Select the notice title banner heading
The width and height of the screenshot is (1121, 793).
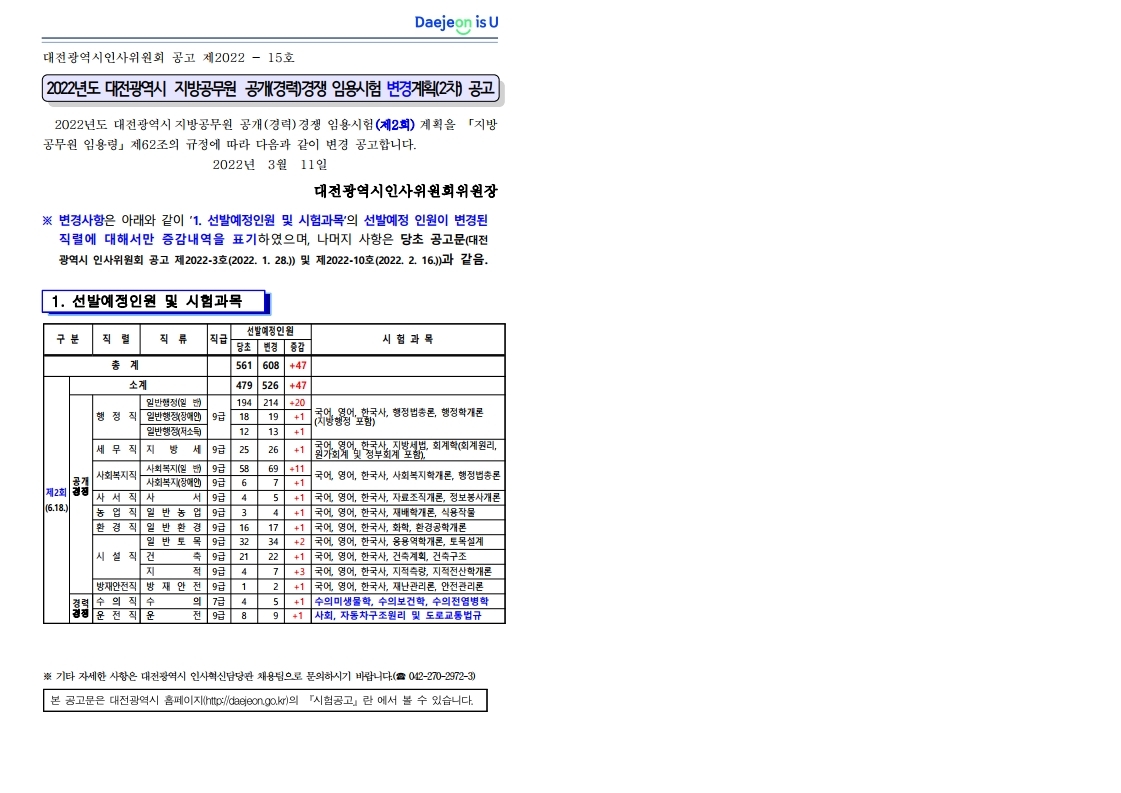point(270,89)
